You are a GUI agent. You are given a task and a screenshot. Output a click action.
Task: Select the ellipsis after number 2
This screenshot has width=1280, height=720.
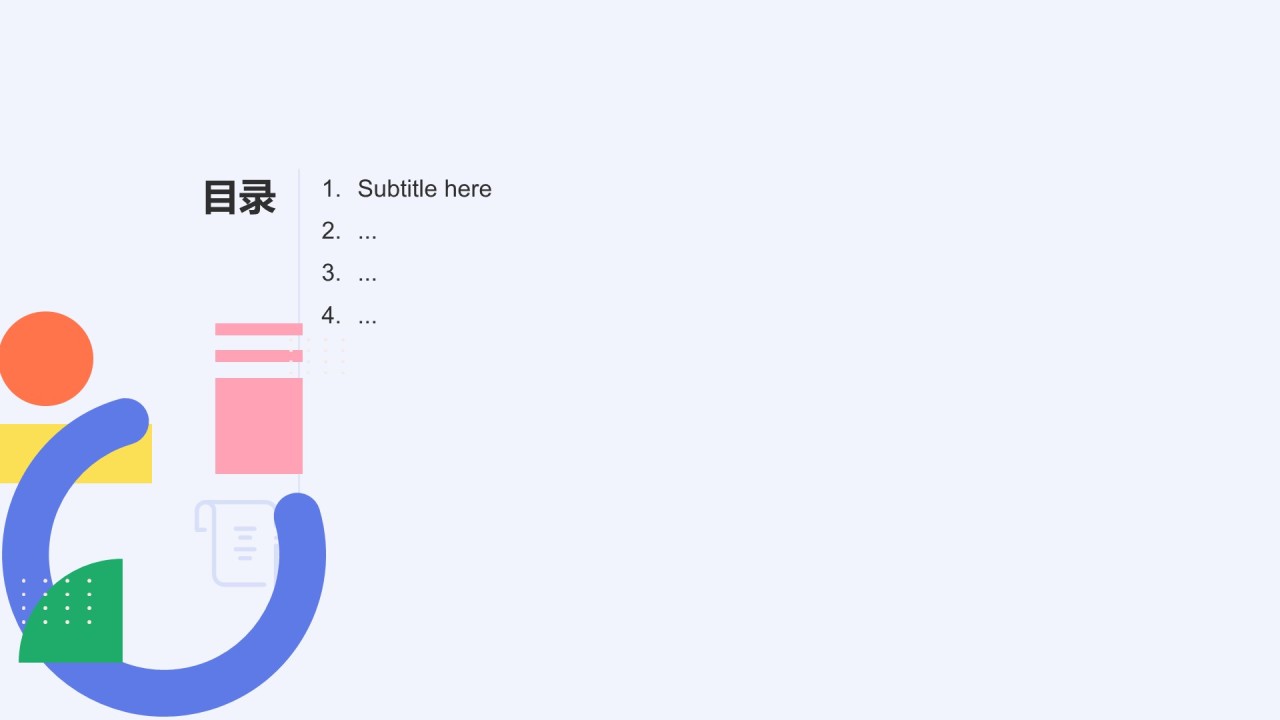(x=367, y=232)
